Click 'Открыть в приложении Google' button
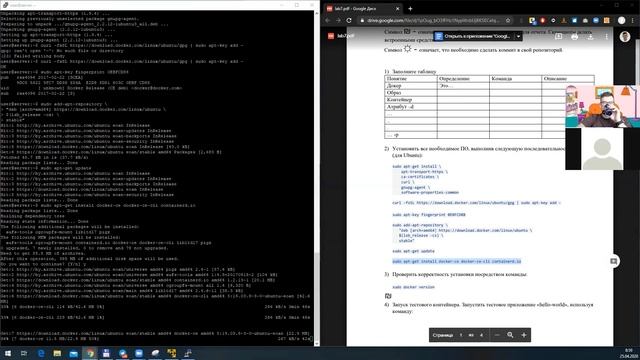This screenshot has height=360, width=640. click(x=473, y=36)
